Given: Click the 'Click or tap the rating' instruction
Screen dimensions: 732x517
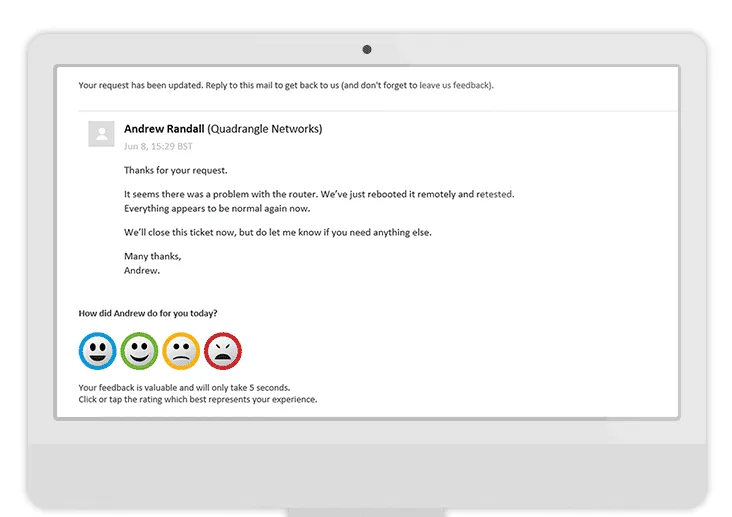Looking at the screenshot, I should tap(198, 399).
